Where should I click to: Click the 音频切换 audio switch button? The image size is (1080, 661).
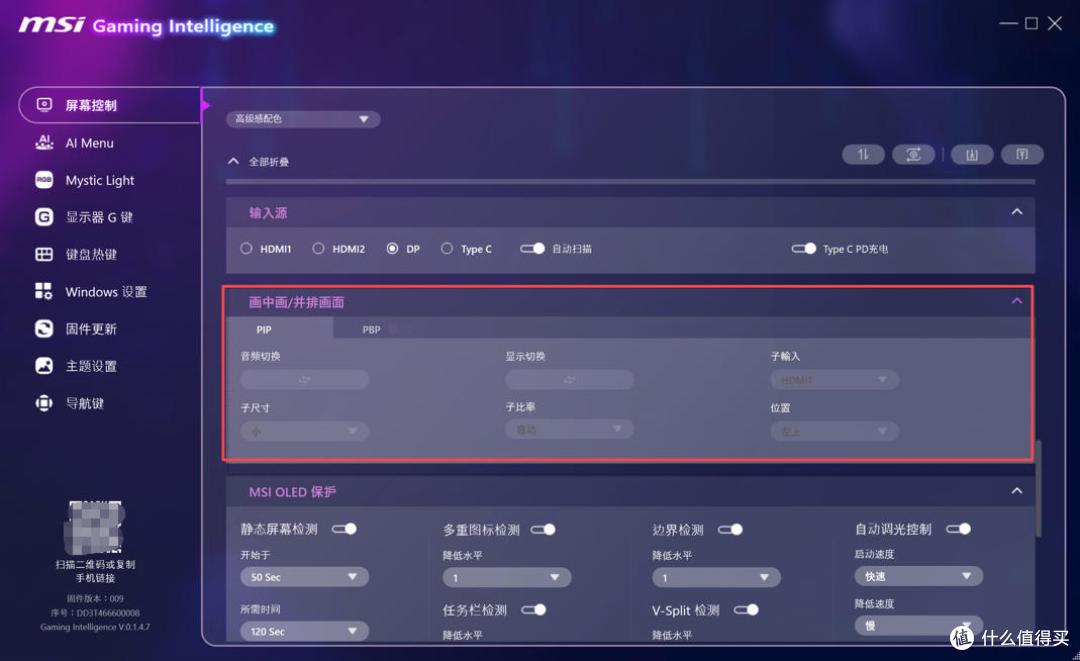304,380
